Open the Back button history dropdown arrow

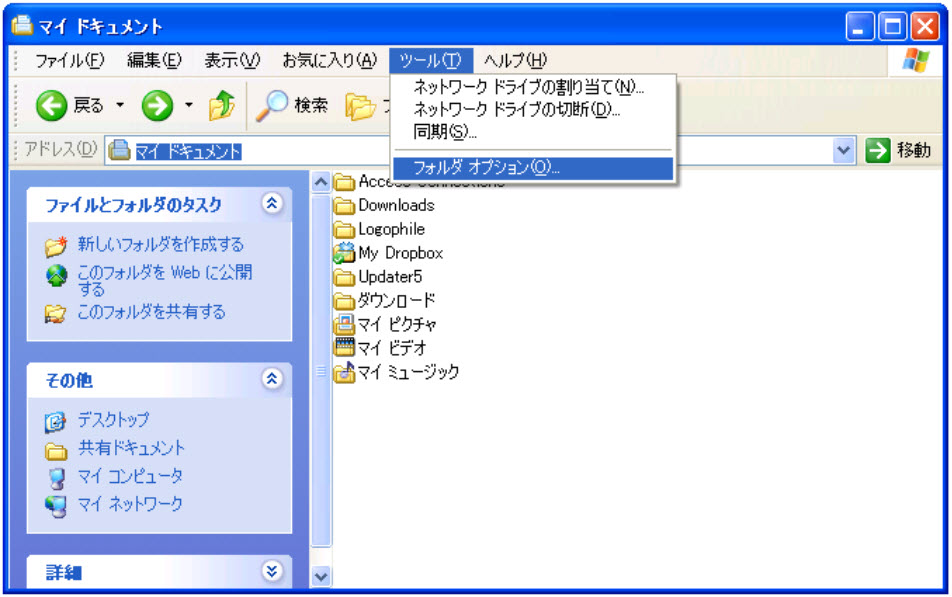click(x=120, y=105)
